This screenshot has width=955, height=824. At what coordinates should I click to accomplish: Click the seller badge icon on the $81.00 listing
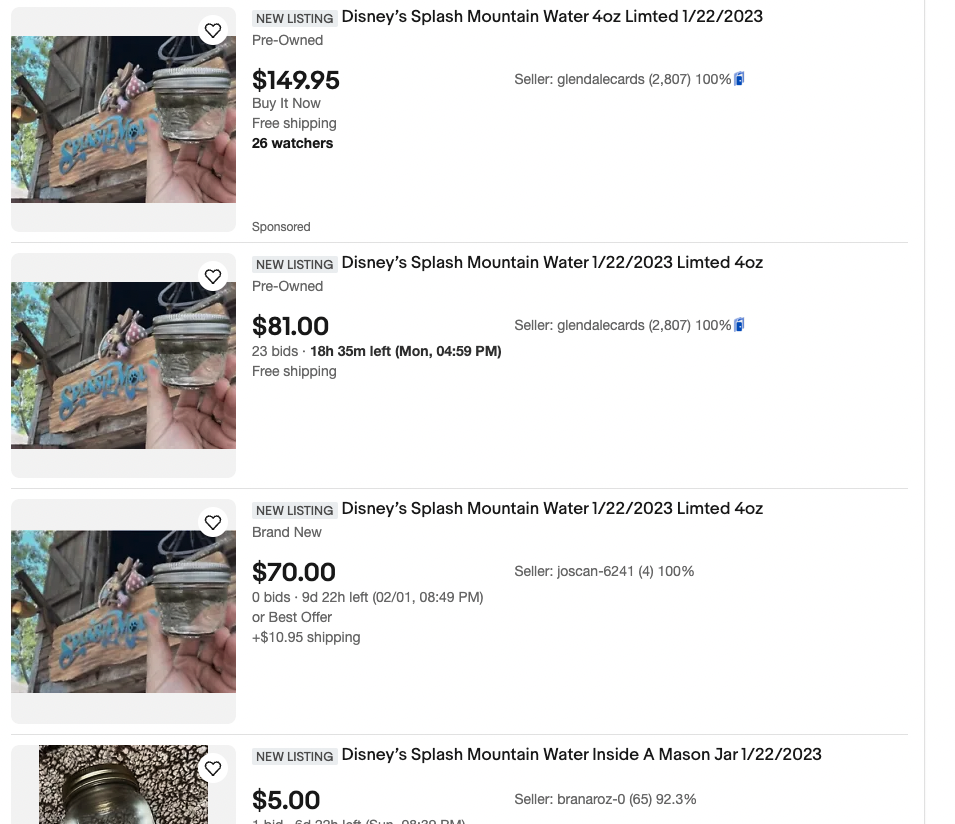click(x=740, y=325)
